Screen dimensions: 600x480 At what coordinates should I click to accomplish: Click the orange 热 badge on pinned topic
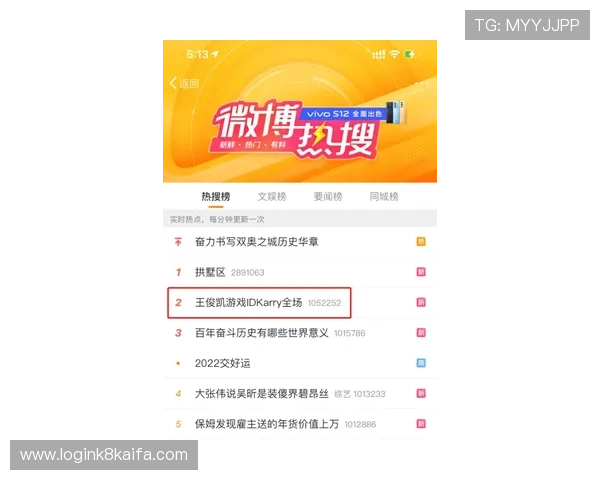(x=421, y=242)
